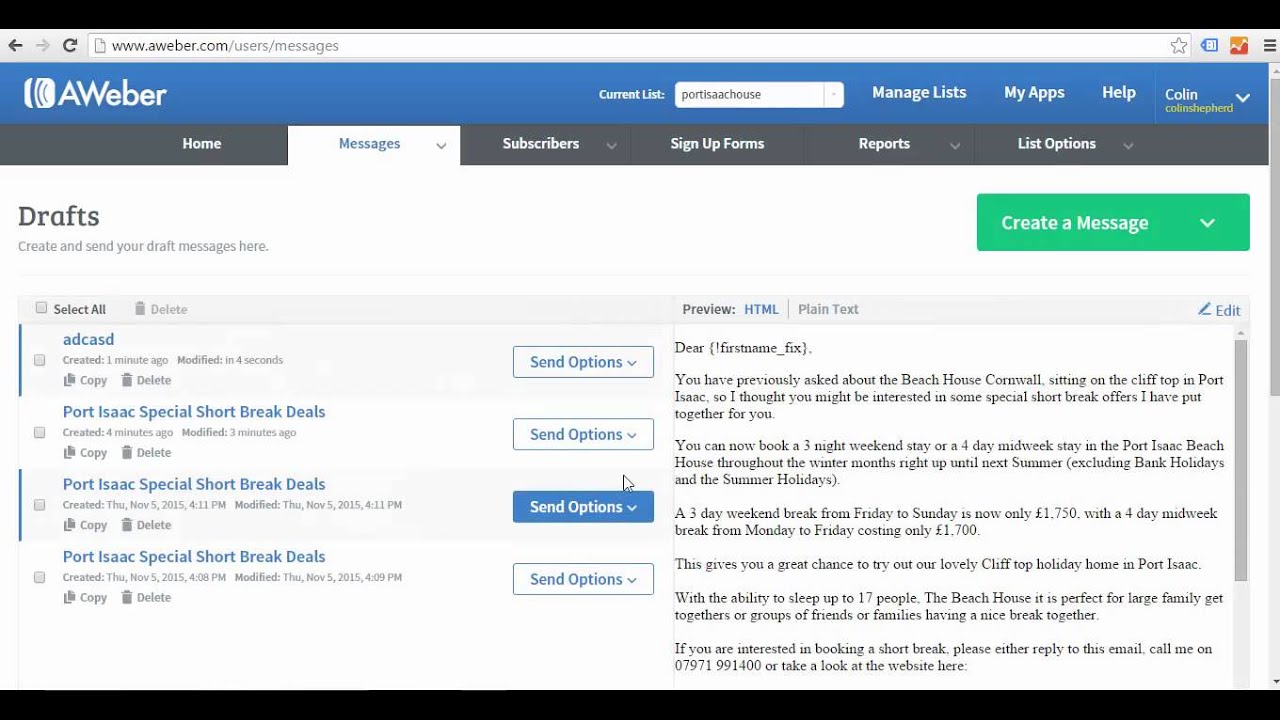Open the draft title created at 4:08 PM

(194, 556)
